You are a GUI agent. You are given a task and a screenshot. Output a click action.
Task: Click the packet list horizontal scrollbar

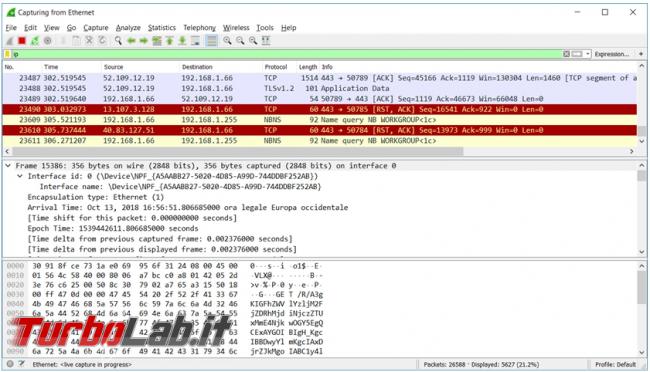(x=238, y=151)
